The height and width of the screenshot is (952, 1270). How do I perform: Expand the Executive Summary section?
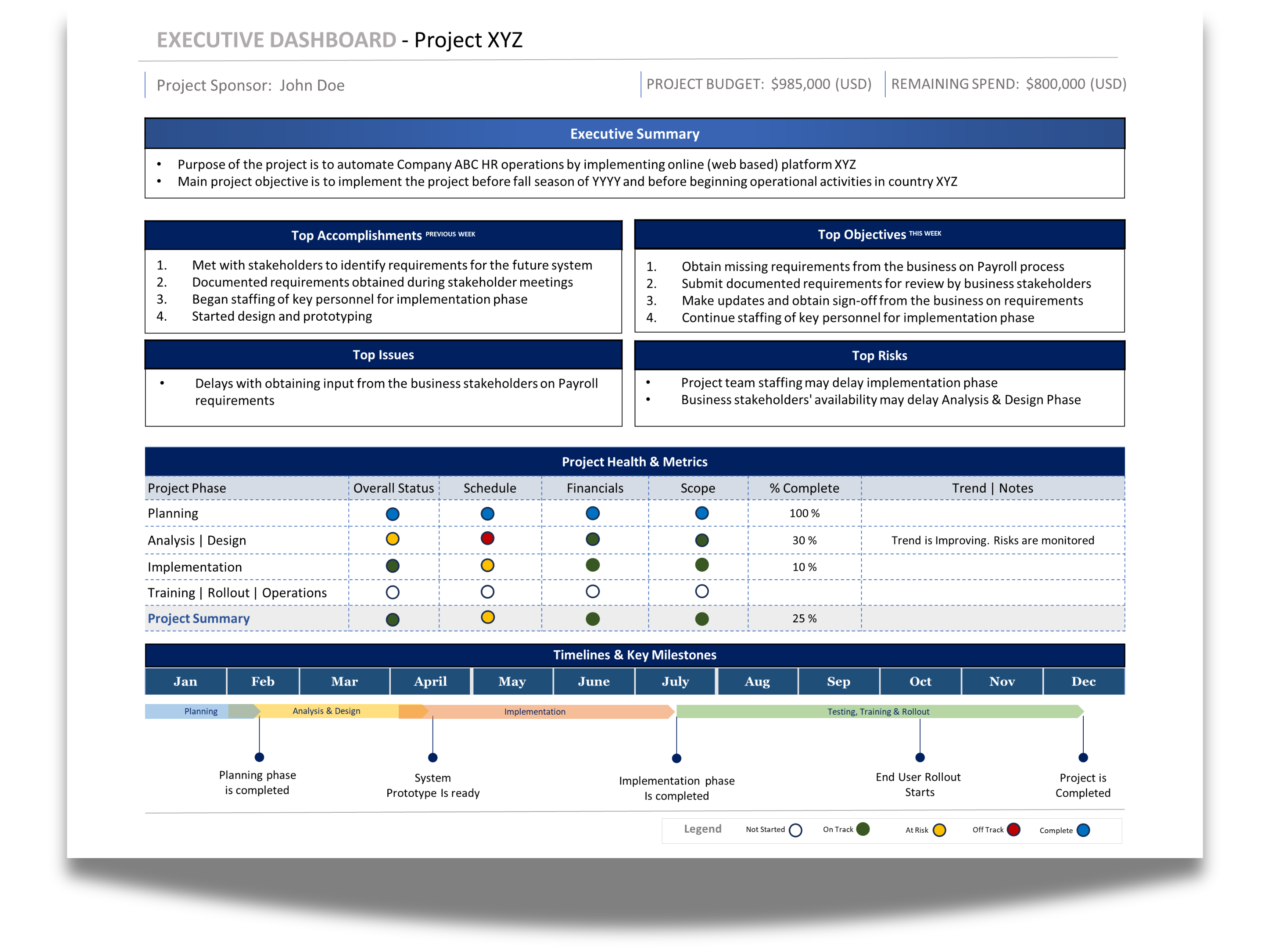[x=635, y=134]
